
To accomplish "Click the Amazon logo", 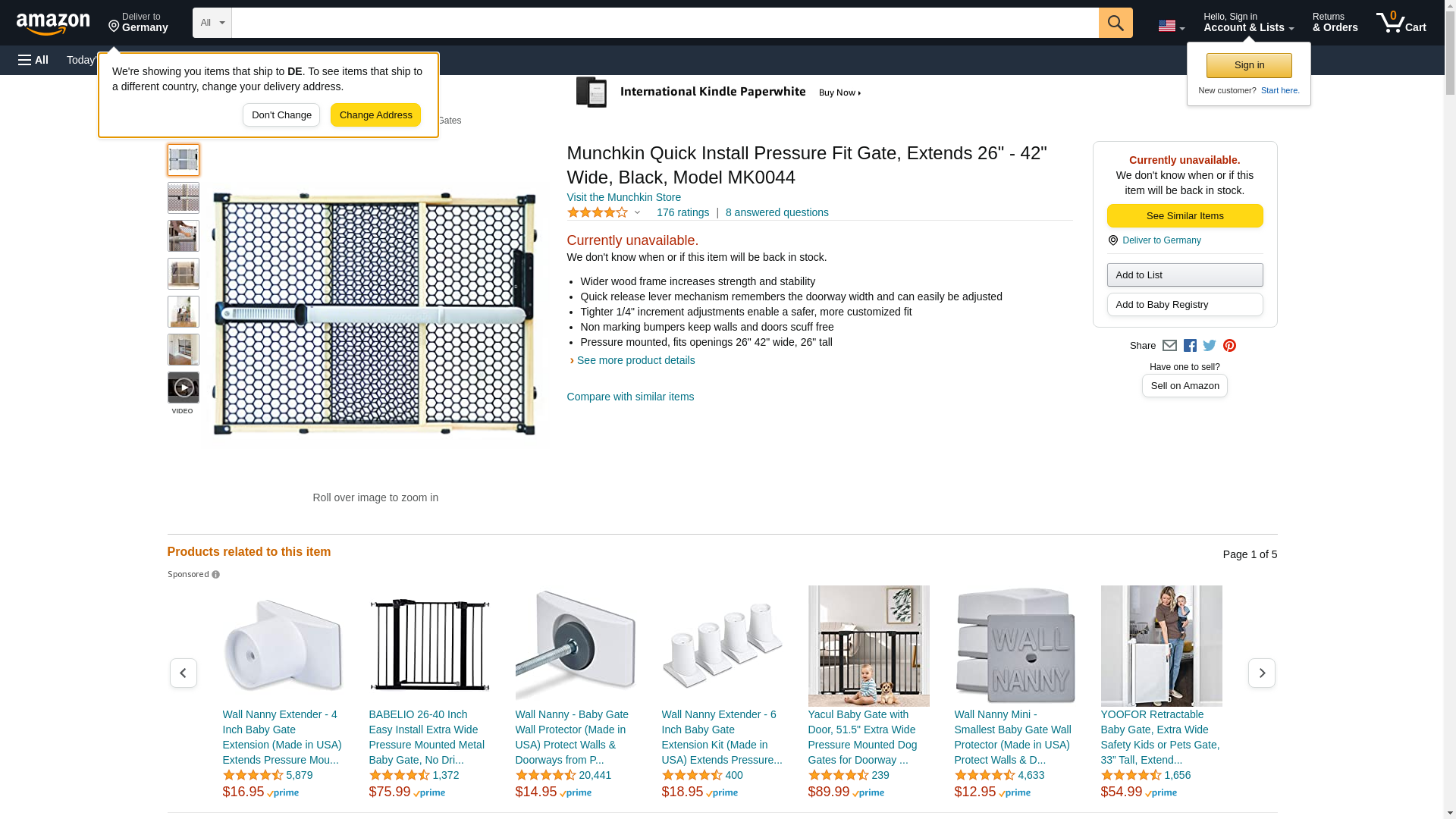I will tap(53, 24).
